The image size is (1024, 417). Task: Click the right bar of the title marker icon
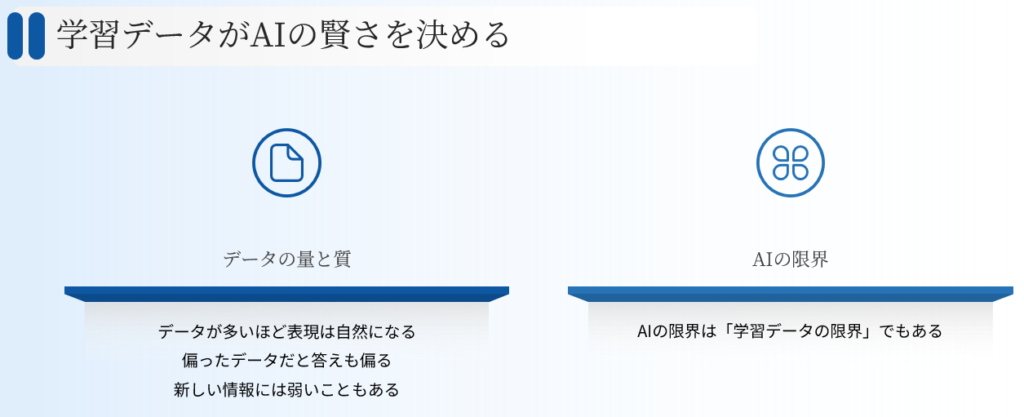coord(37,35)
